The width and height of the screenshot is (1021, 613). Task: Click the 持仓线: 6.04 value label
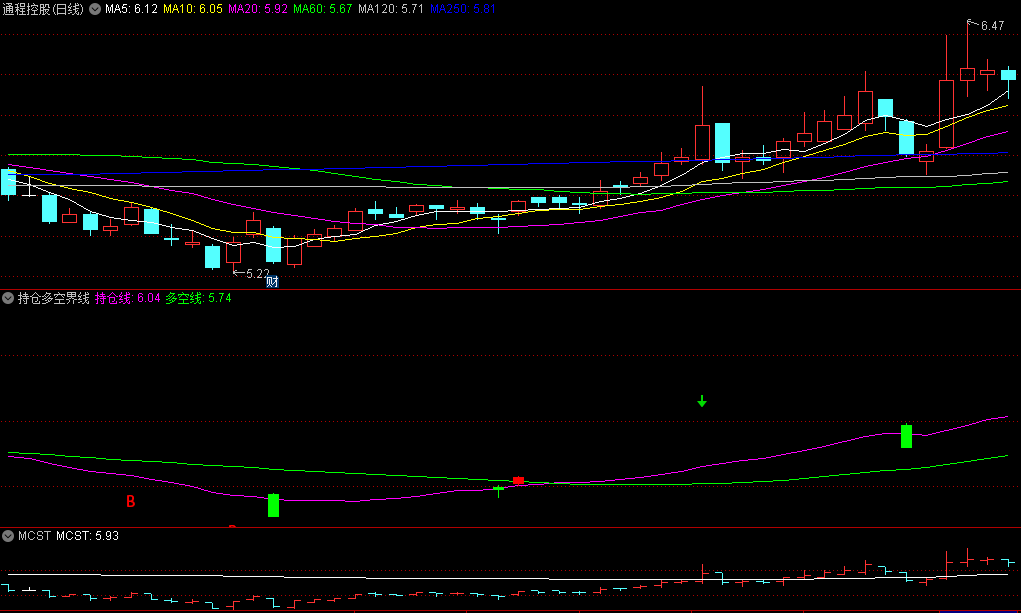tap(128, 298)
